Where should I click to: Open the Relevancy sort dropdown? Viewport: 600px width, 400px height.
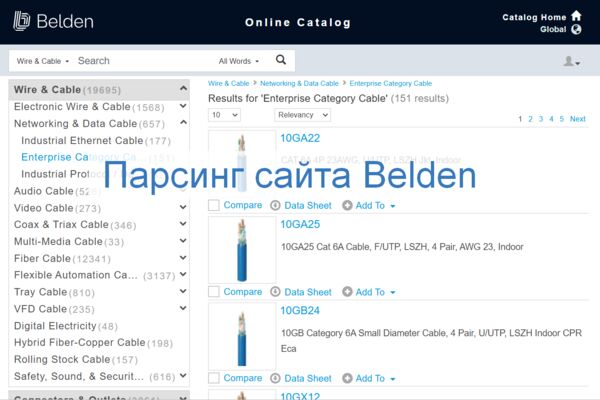[302, 115]
